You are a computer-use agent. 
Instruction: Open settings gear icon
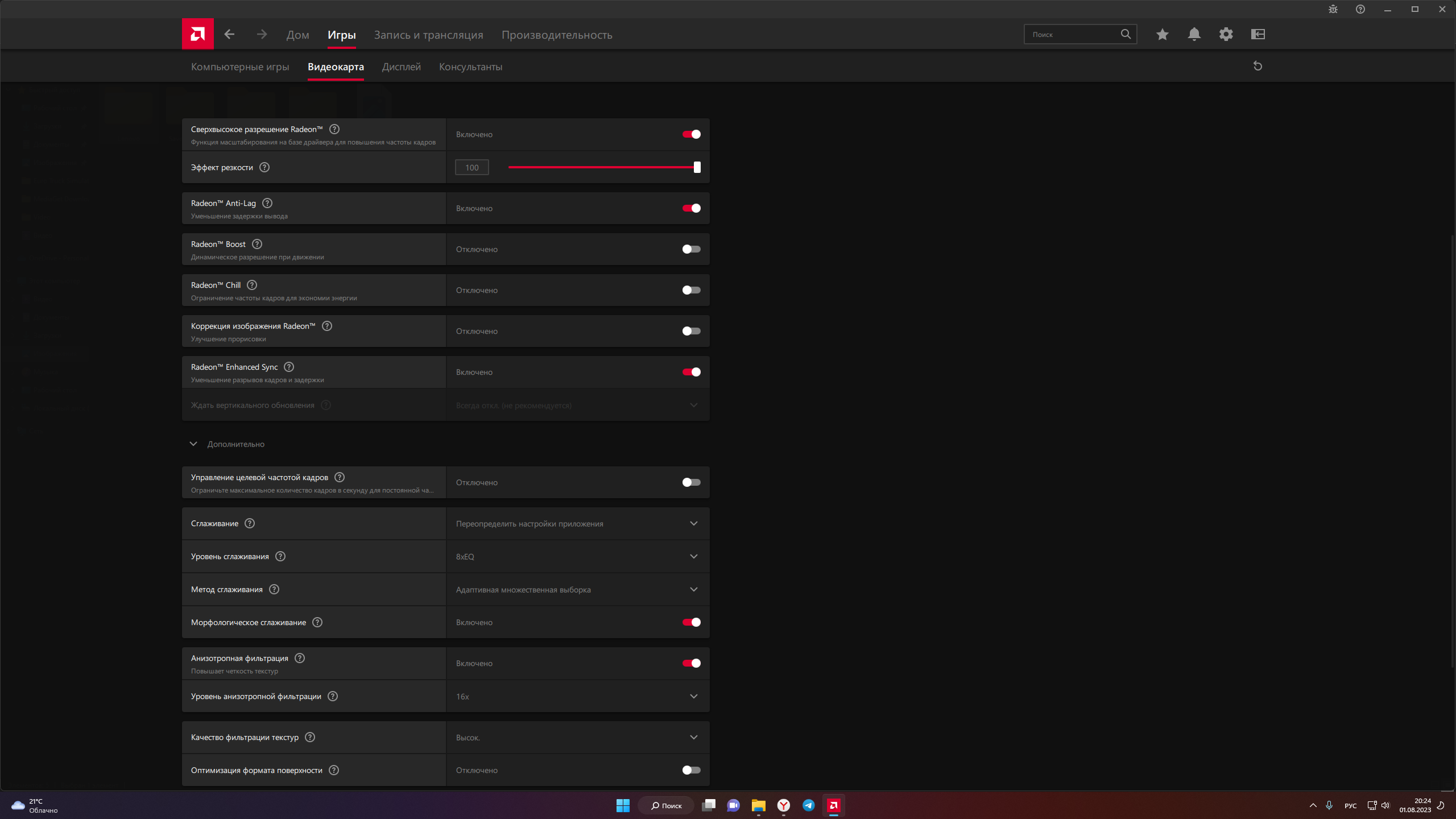tap(1226, 34)
